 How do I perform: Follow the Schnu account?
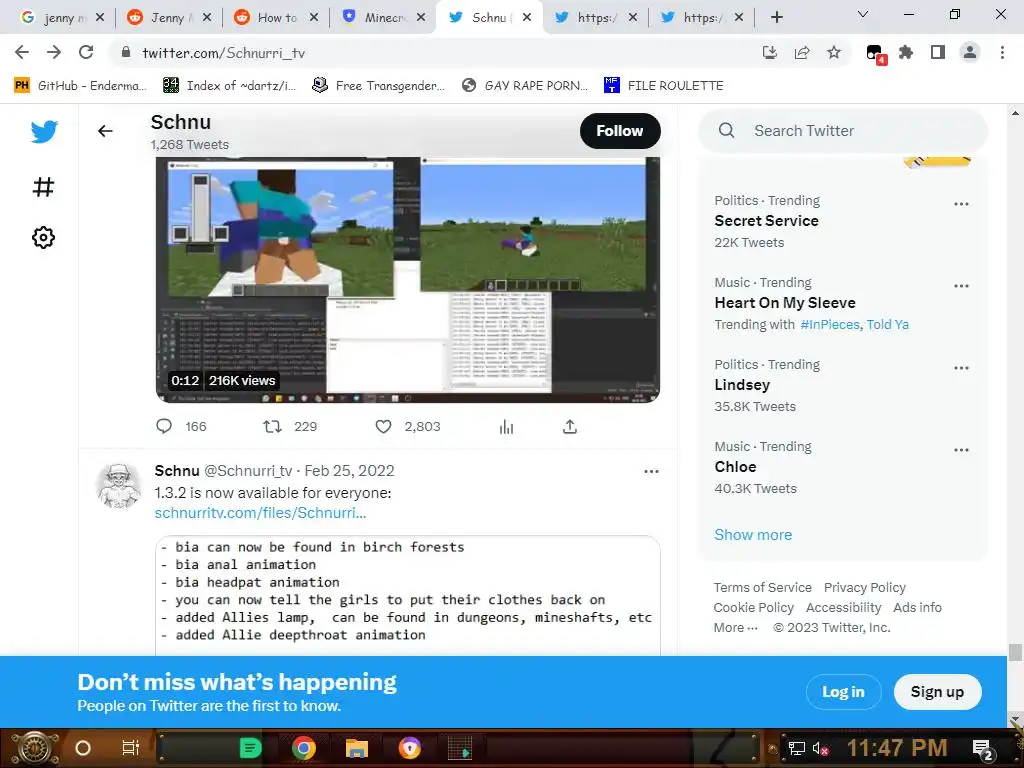pyautogui.click(x=620, y=131)
